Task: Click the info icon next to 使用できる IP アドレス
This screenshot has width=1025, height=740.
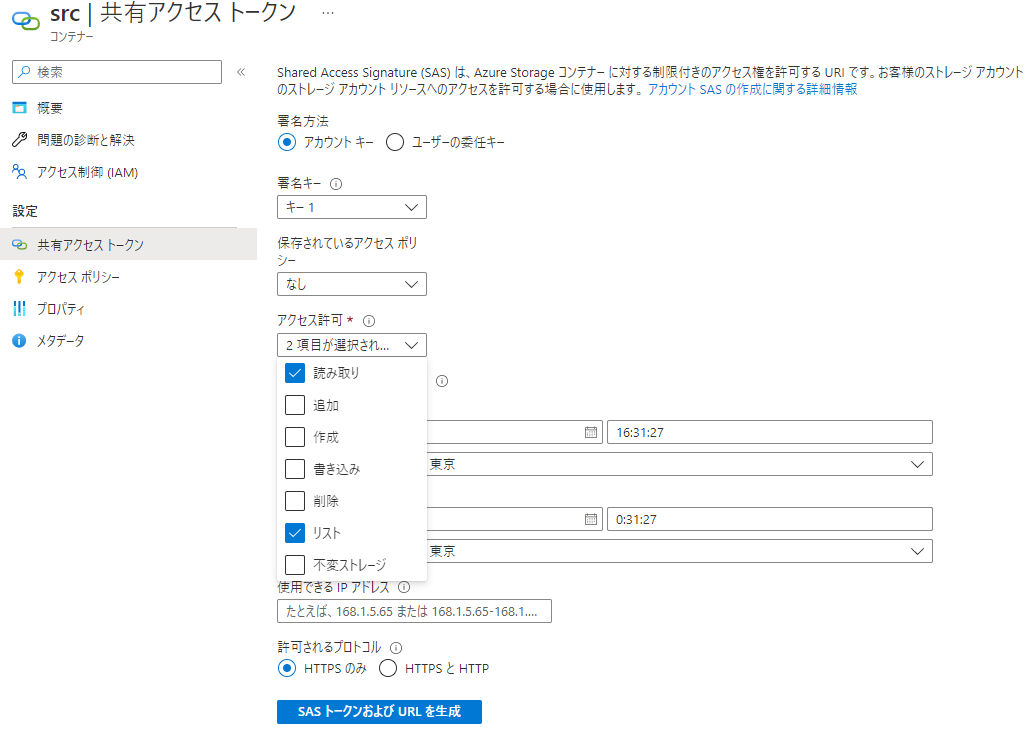Action: tap(404, 588)
